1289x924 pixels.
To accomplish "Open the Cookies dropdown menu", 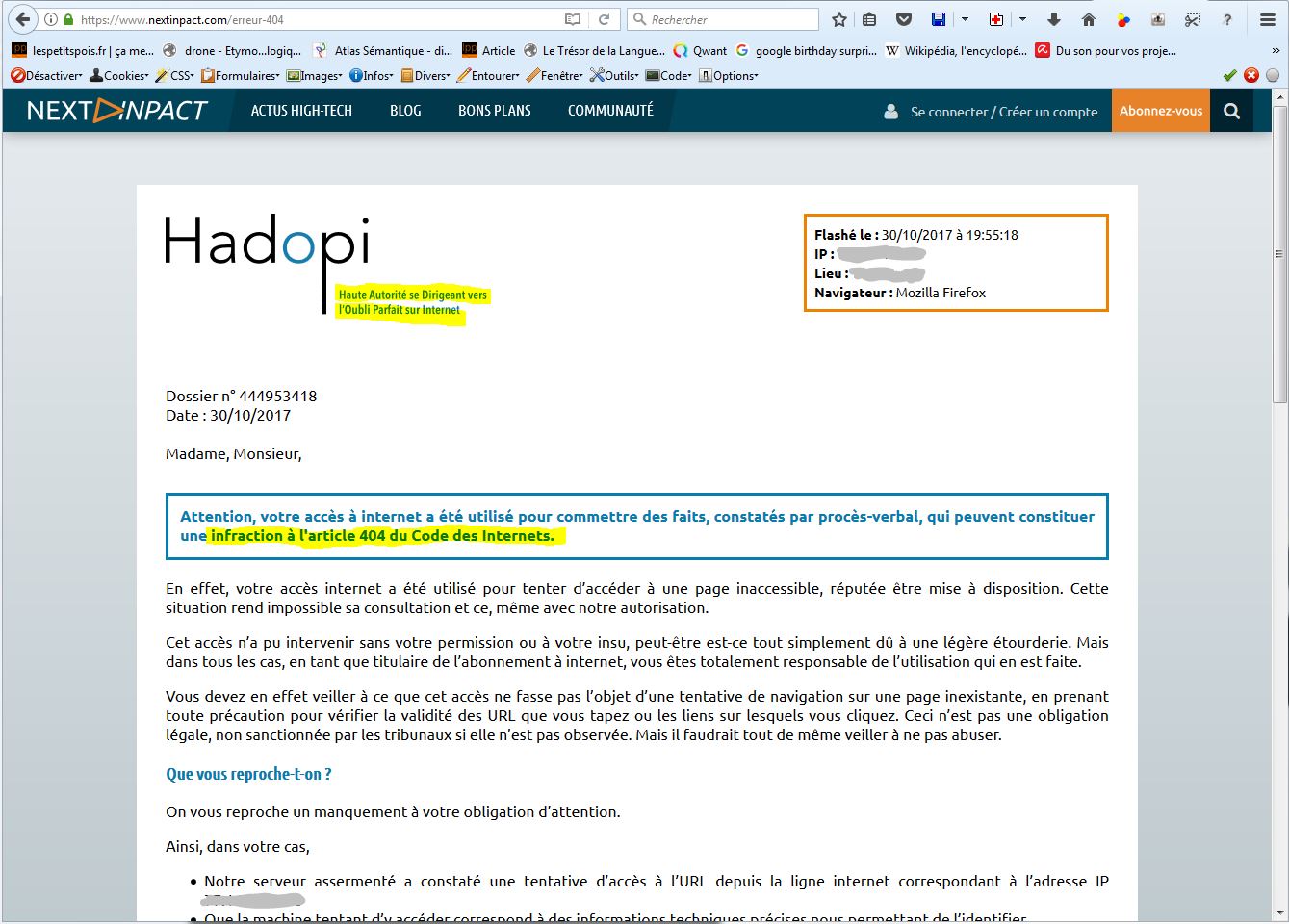I will [x=119, y=75].
